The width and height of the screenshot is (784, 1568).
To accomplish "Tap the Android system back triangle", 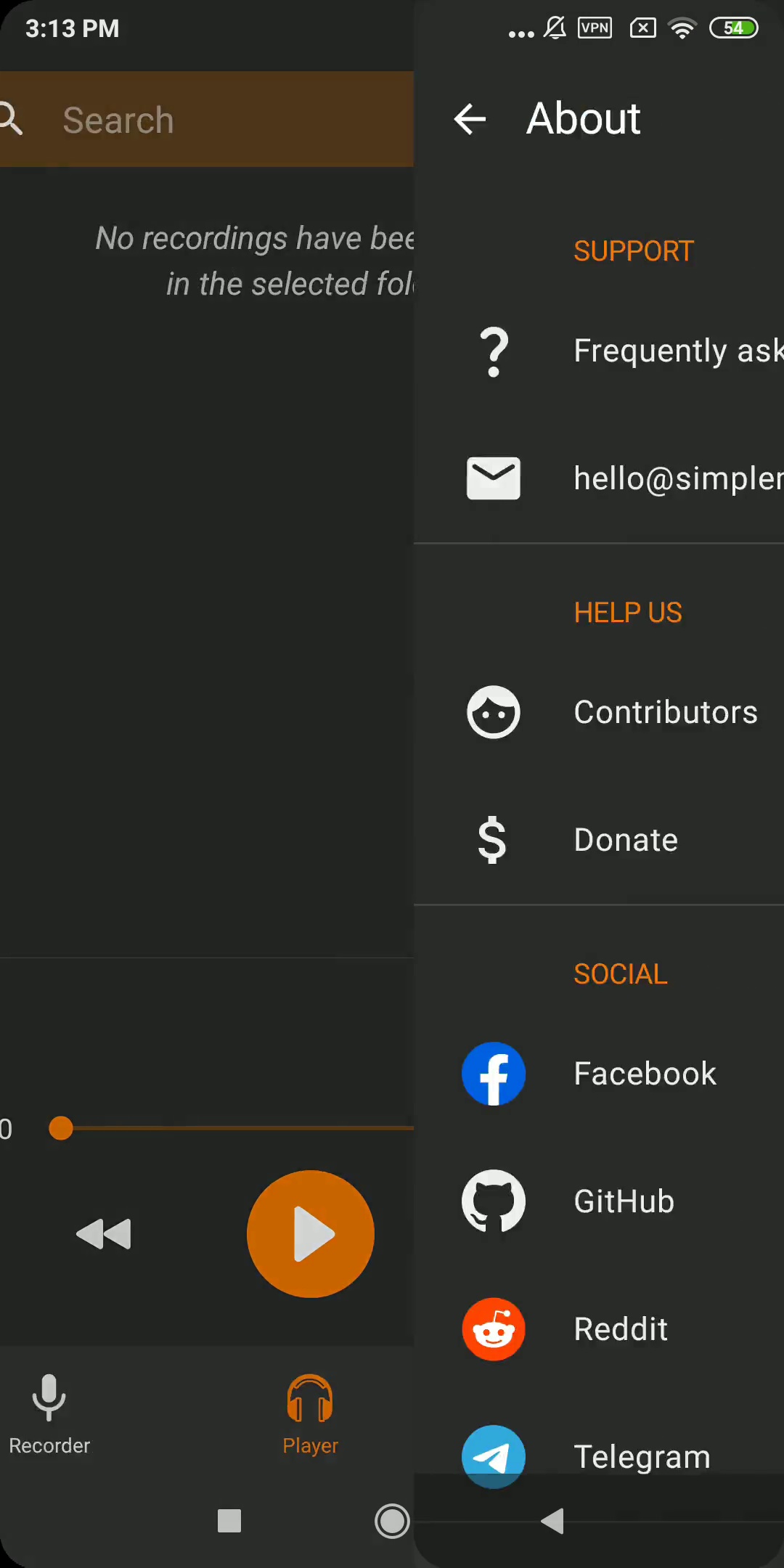I will 553,1520.
